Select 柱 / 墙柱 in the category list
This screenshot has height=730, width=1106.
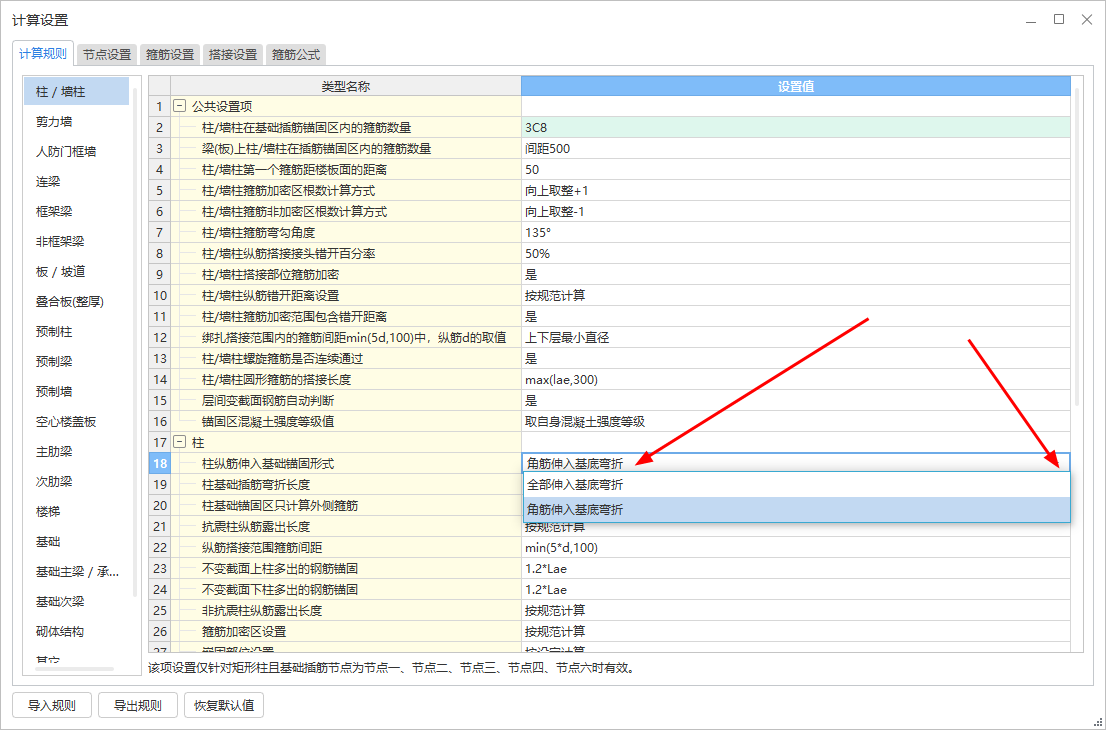coord(77,92)
